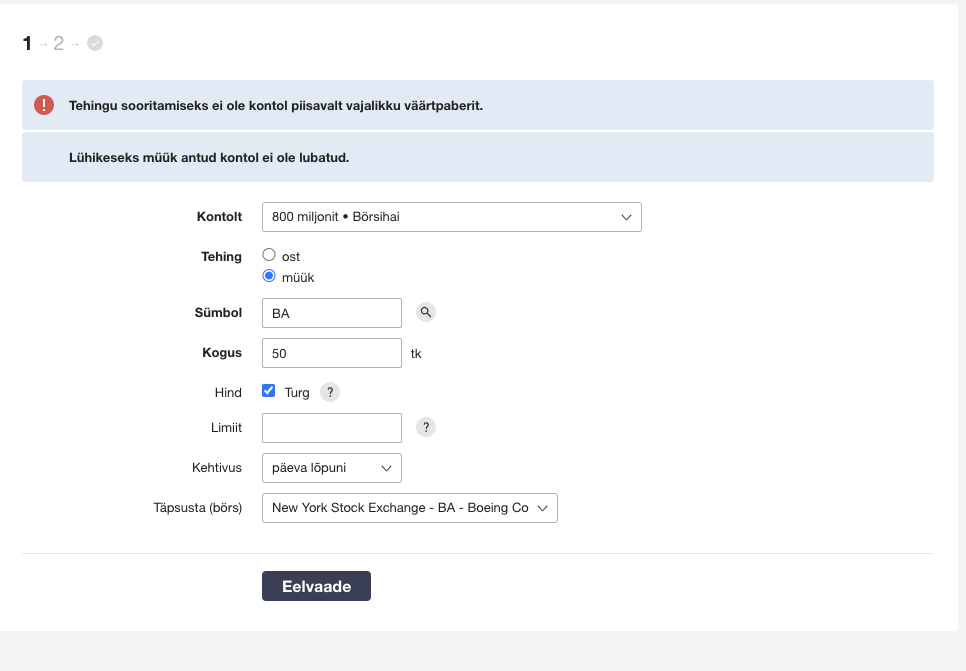Go to step 2 in wizard

59,43
